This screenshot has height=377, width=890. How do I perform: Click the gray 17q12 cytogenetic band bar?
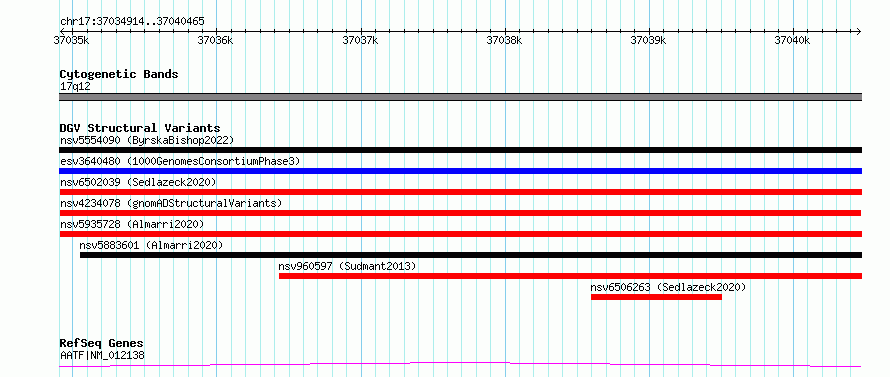[x=460, y=97]
